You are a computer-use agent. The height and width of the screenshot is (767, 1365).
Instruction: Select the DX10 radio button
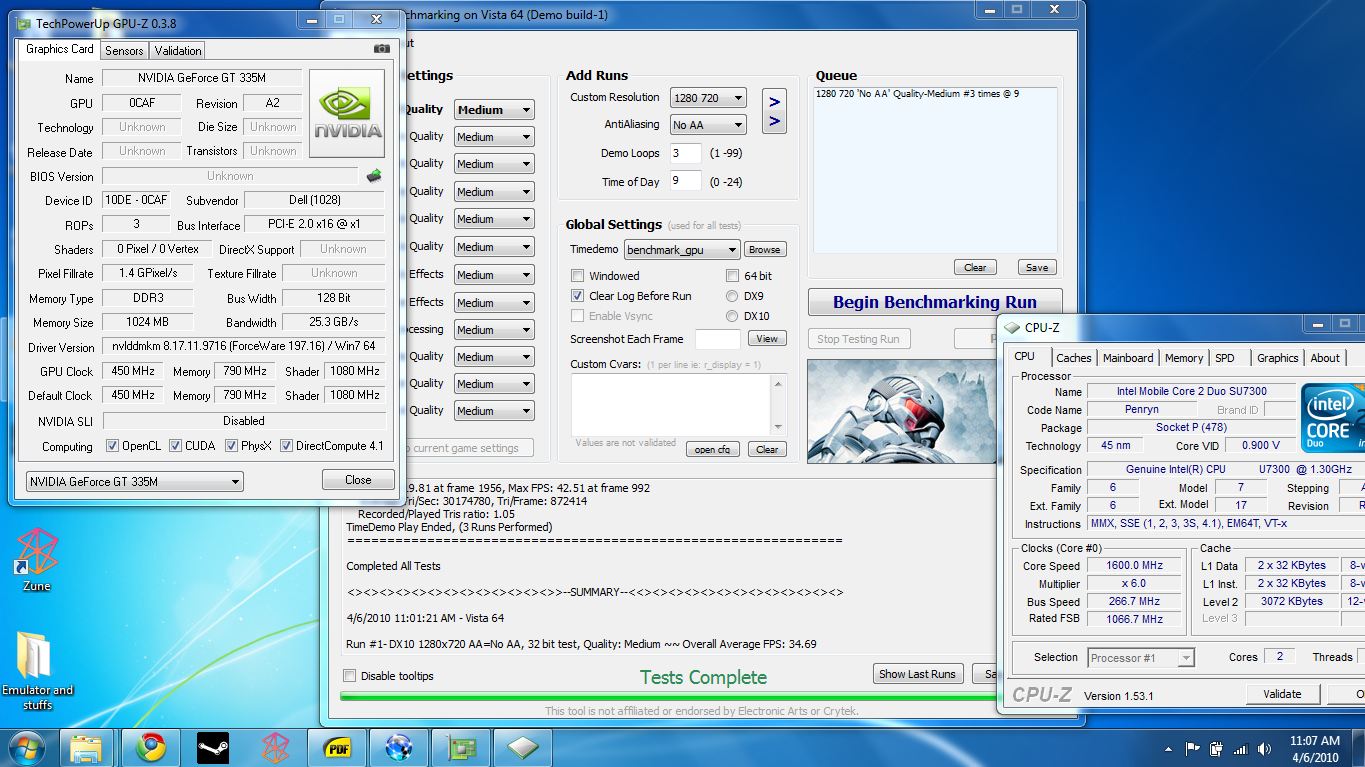click(x=732, y=316)
